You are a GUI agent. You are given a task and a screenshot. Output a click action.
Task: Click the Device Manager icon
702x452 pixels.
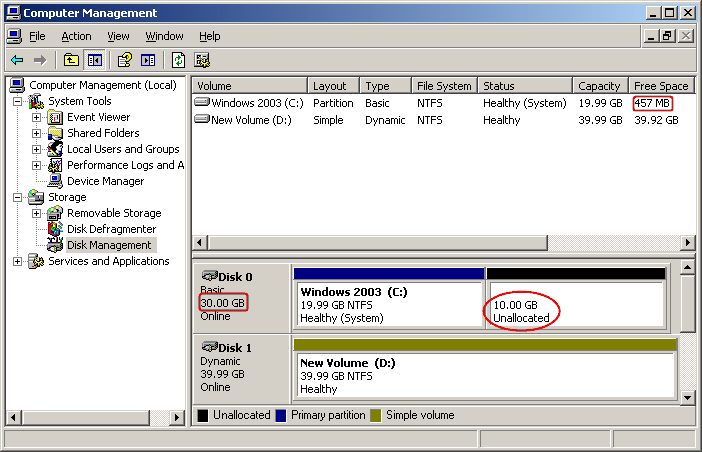pos(55,181)
